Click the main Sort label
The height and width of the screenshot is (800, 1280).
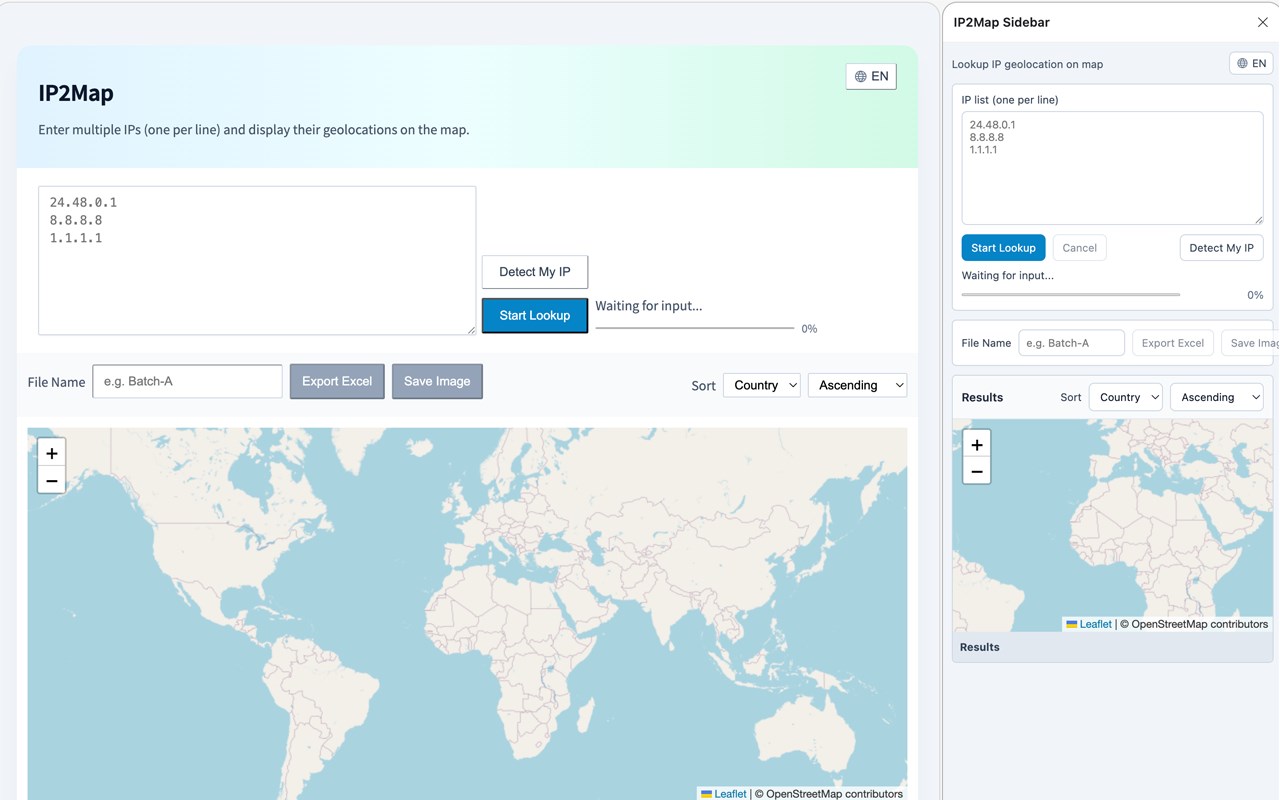(703, 386)
